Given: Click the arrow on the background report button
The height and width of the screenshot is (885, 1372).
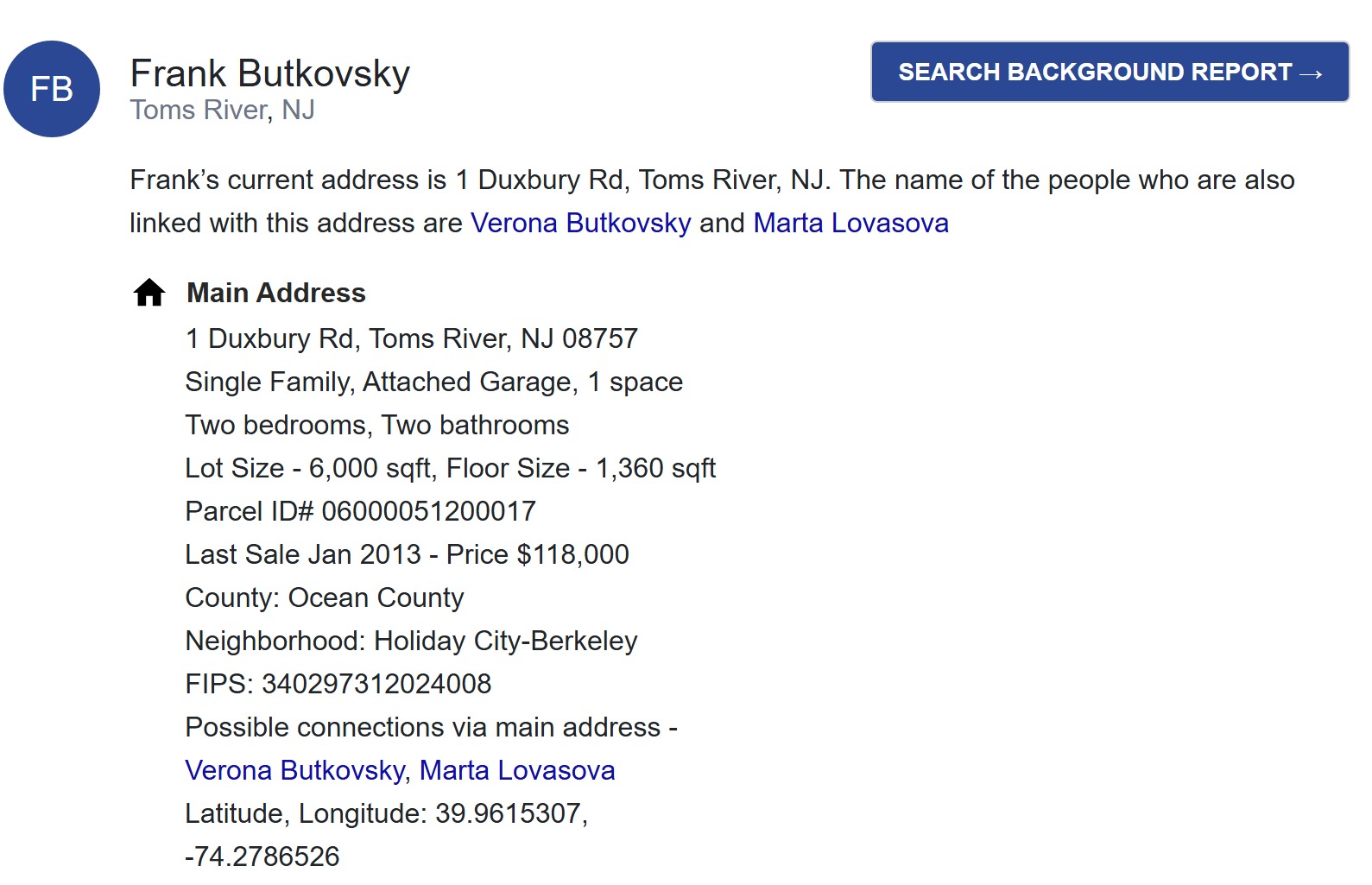Looking at the screenshot, I should [1311, 73].
